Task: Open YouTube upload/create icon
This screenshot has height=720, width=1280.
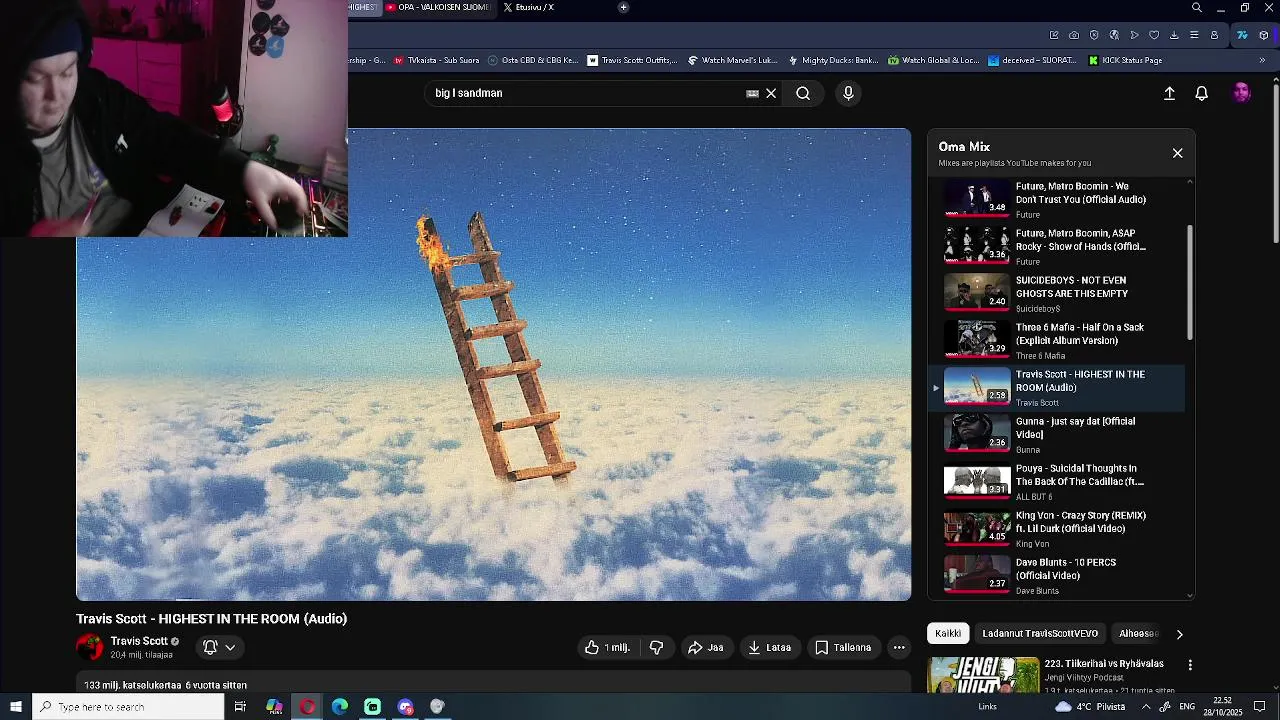Action: [x=1169, y=93]
